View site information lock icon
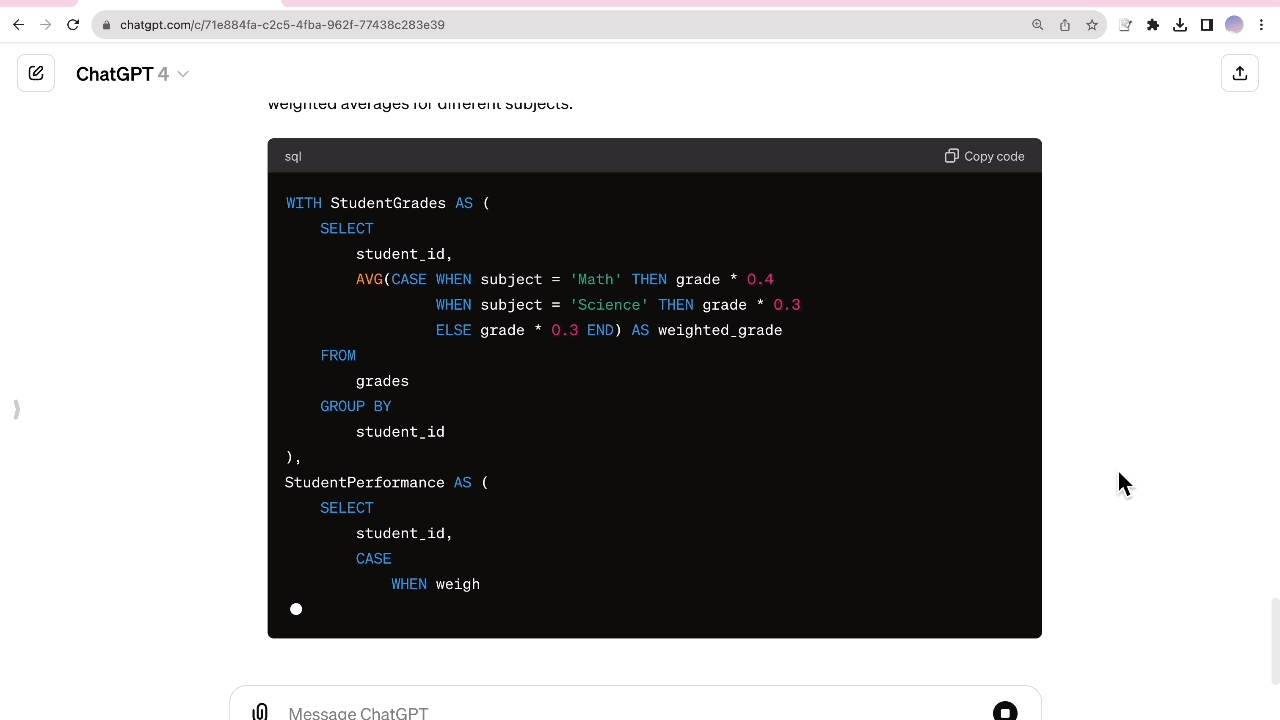 [107, 25]
